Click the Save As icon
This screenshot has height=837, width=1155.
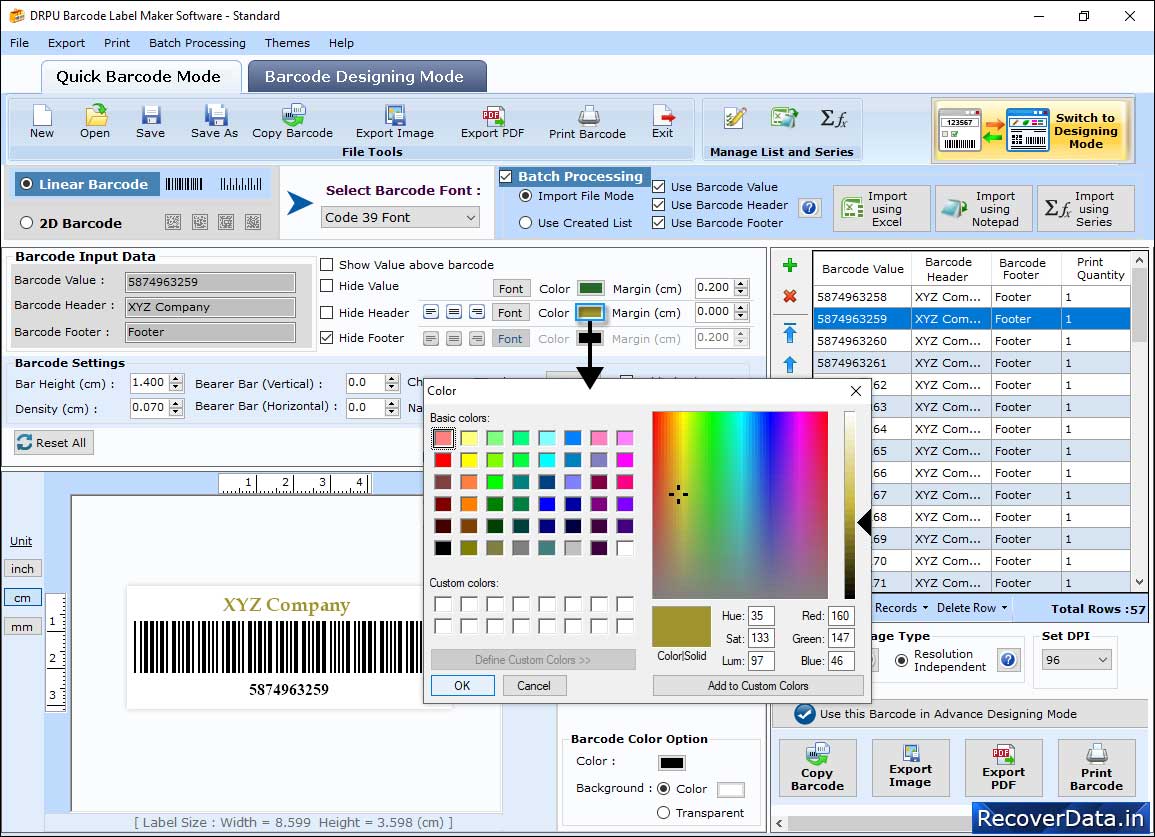click(x=214, y=122)
